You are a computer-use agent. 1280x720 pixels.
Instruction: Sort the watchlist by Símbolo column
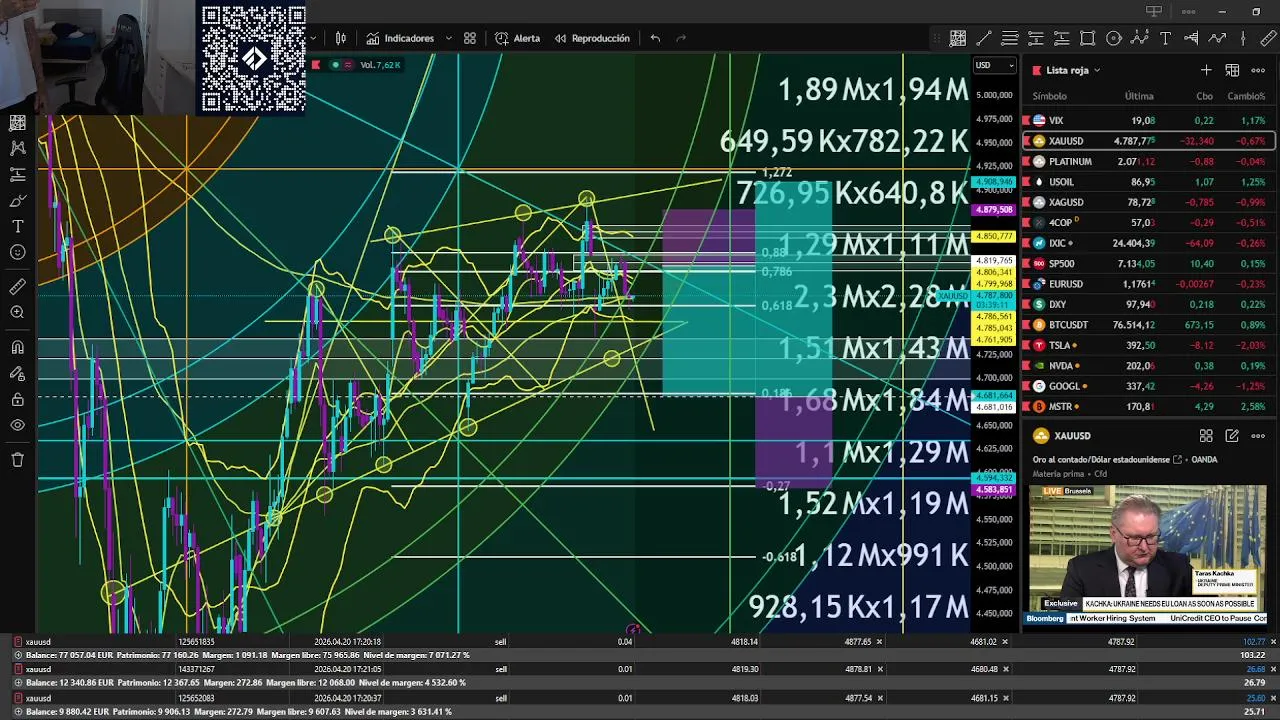1049,96
